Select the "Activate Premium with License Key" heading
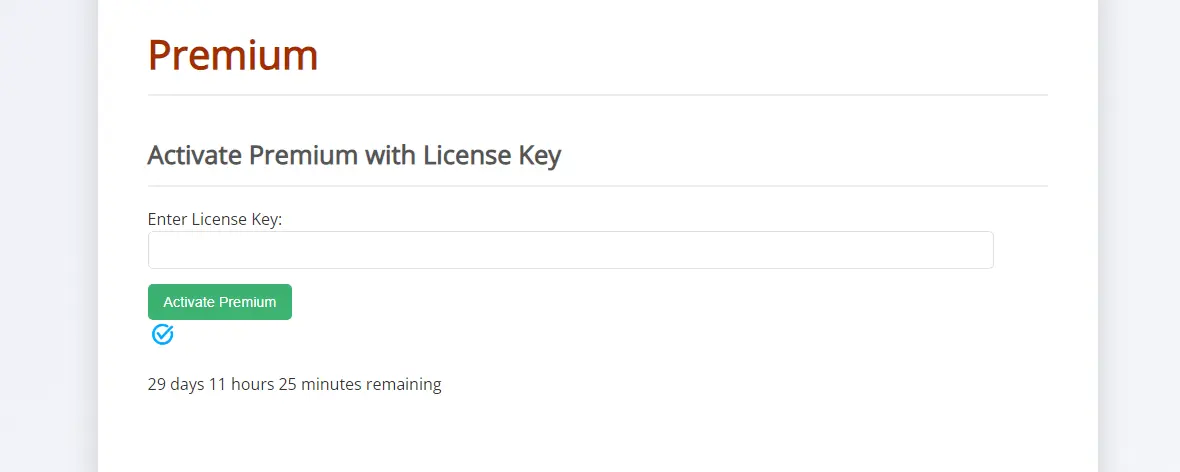1180x472 pixels. pyautogui.click(x=354, y=155)
